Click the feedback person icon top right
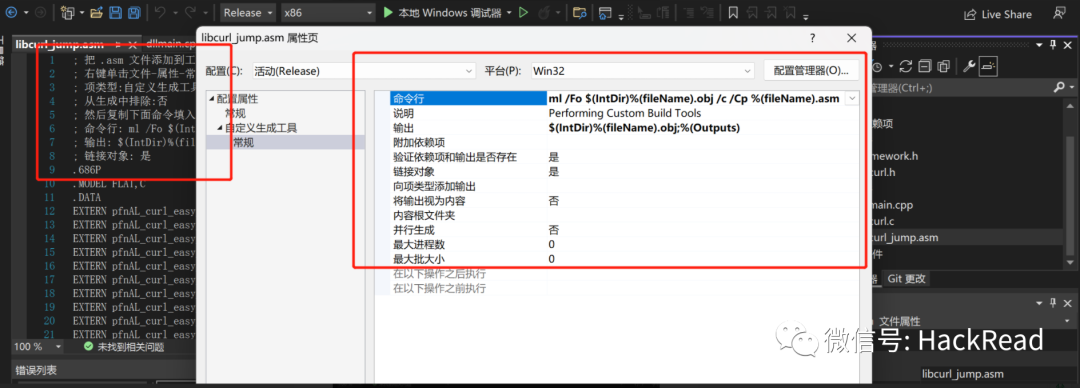Image resolution: width=1080 pixels, height=388 pixels. click(1059, 13)
